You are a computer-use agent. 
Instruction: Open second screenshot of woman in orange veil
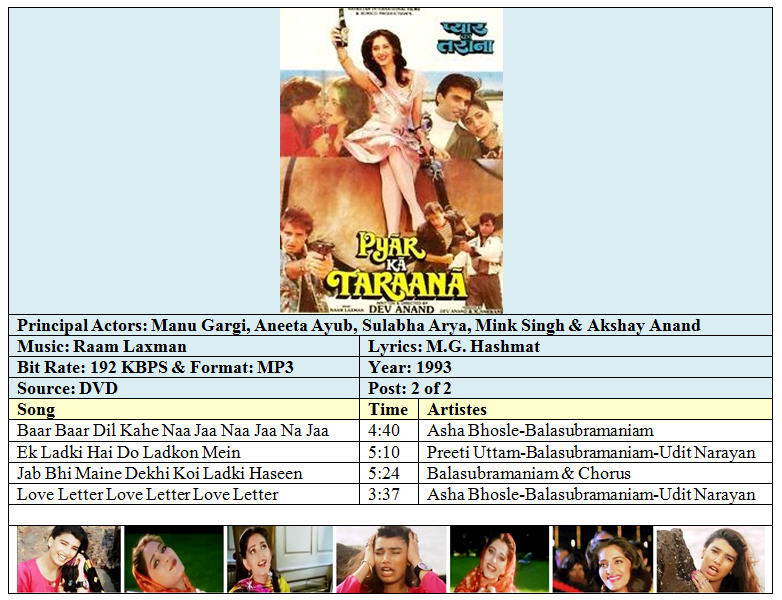pos(174,559)
